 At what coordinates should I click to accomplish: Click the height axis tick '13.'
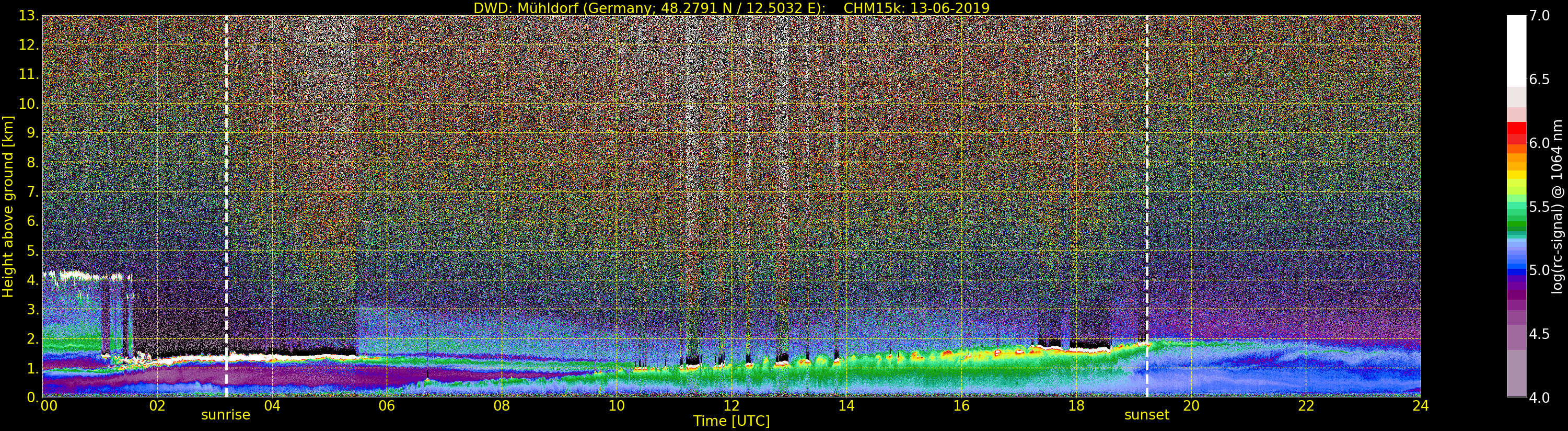(29, 16)
